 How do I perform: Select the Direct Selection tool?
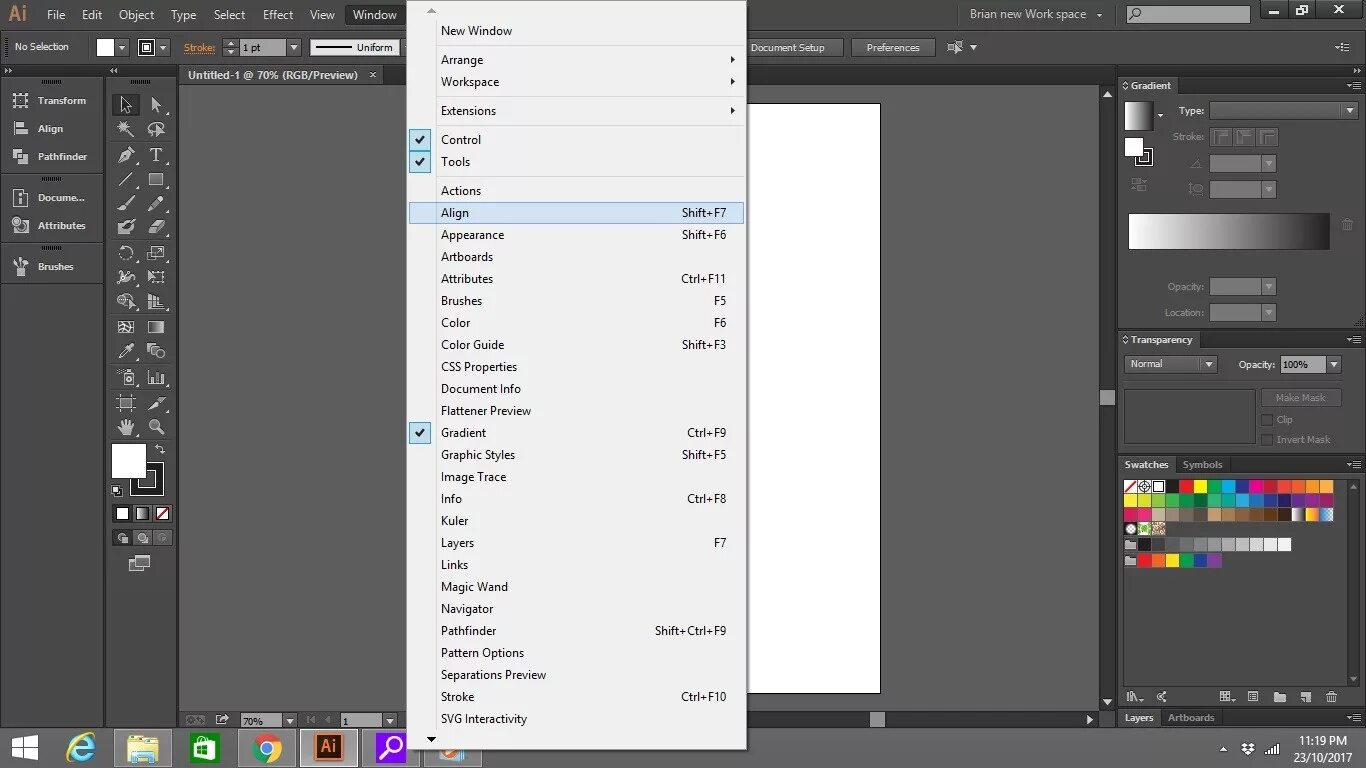click(x=156, y=104)
